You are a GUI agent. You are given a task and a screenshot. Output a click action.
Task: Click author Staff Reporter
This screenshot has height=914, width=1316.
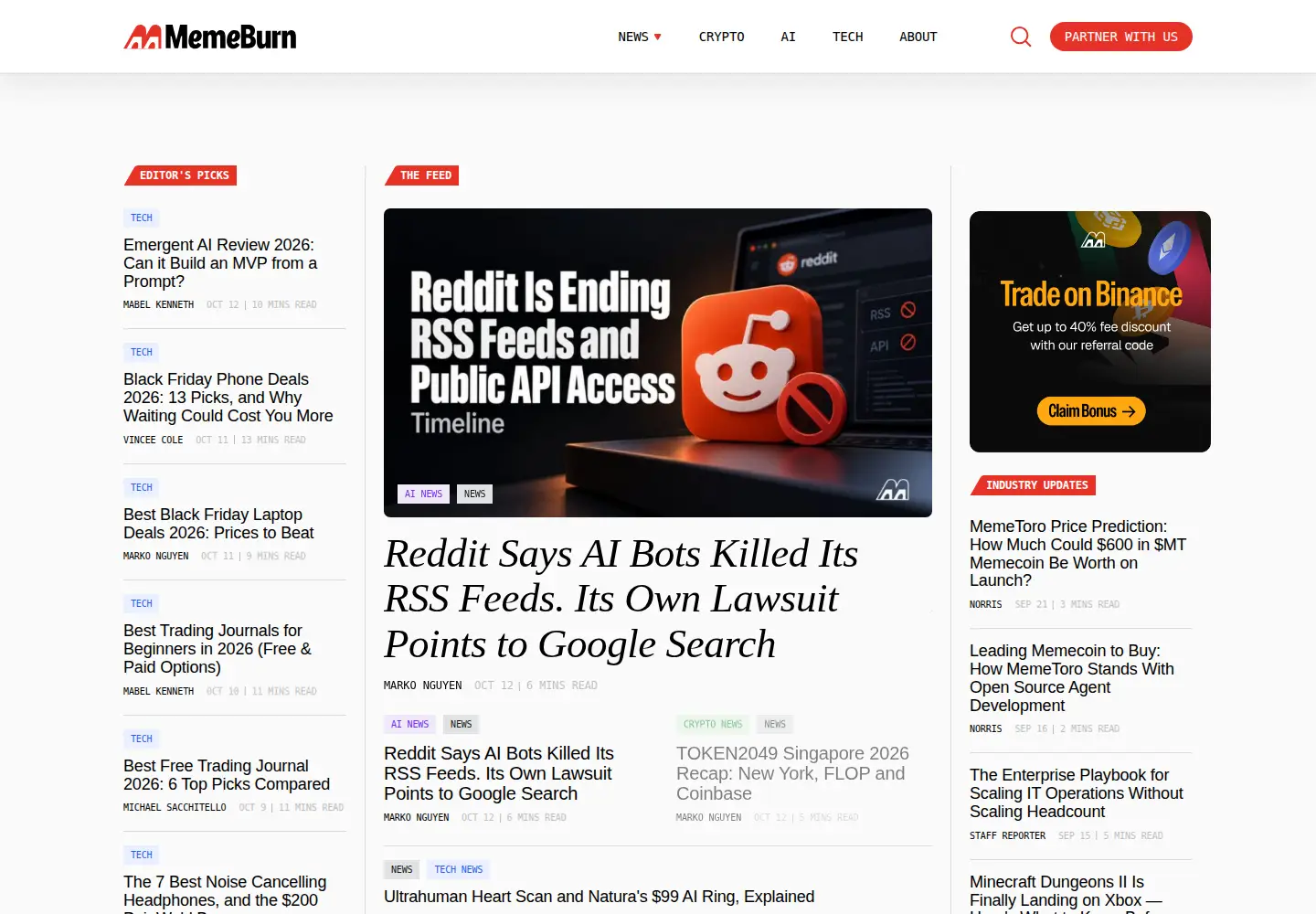pyautogui.click(x=1007, y=835)
